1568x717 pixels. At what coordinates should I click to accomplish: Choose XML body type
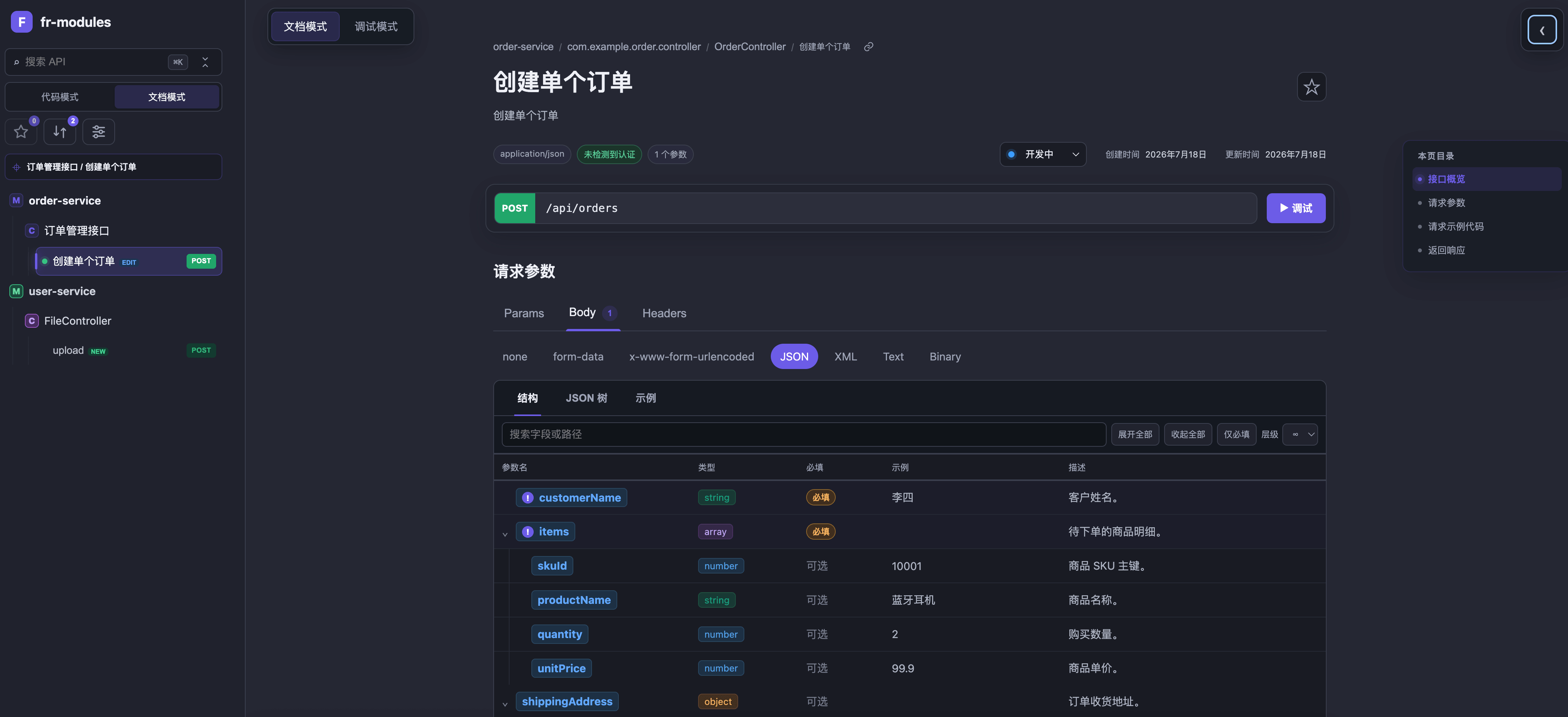pos(845,357)
